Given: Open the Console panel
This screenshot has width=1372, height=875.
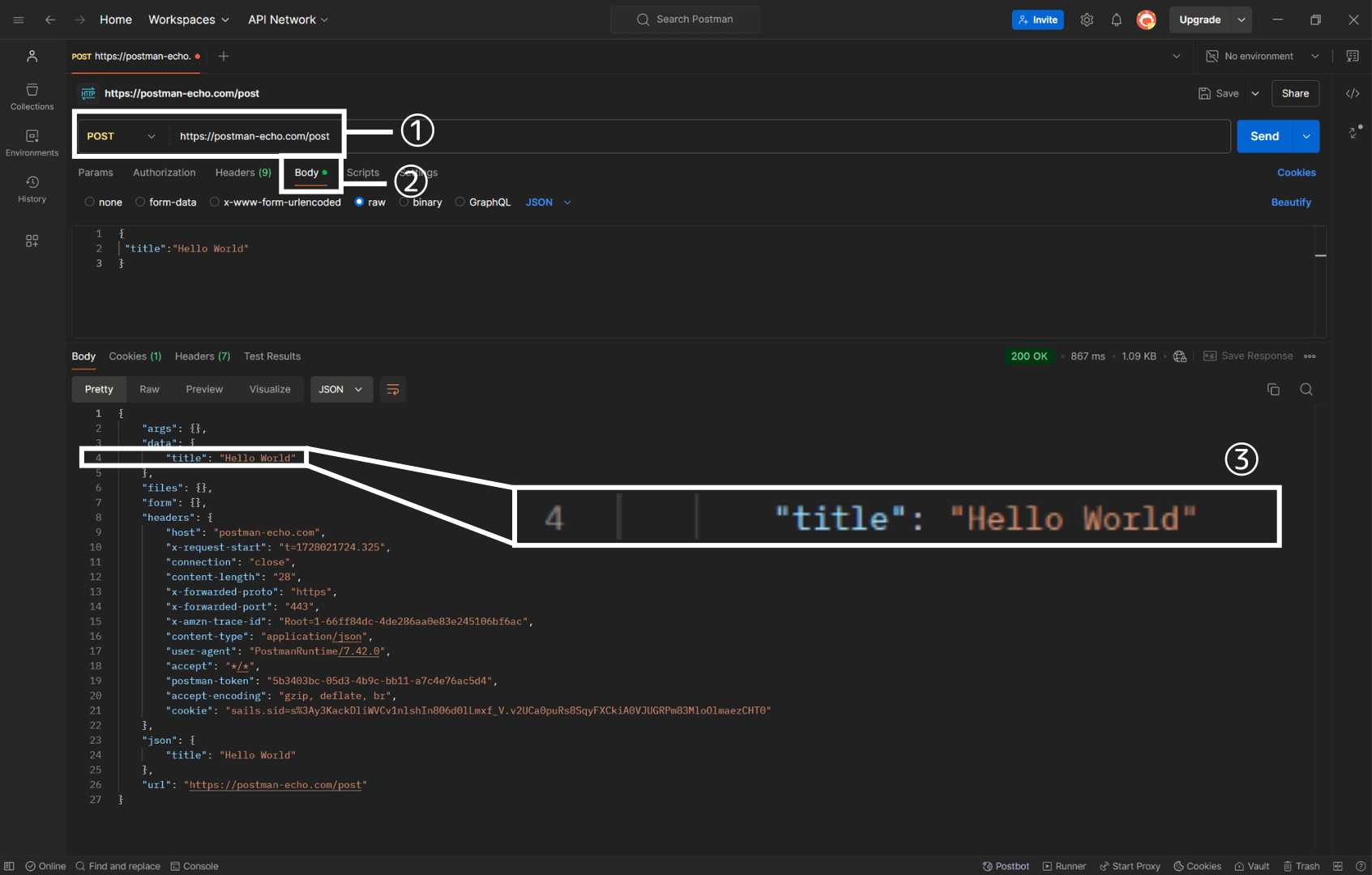Looking at the screenshot, I should [x=194, y=866].
